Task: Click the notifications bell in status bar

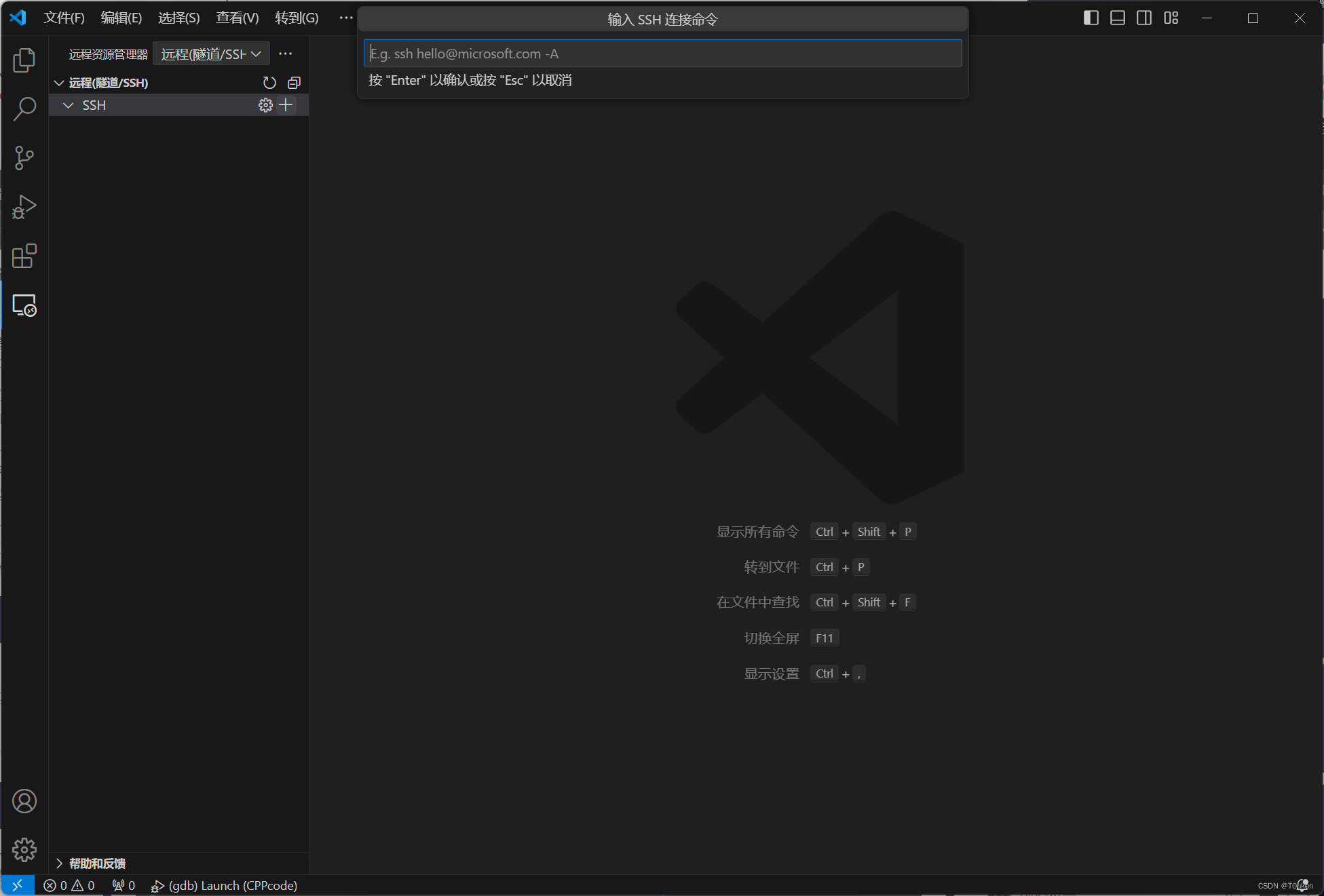Action: 1303,885
